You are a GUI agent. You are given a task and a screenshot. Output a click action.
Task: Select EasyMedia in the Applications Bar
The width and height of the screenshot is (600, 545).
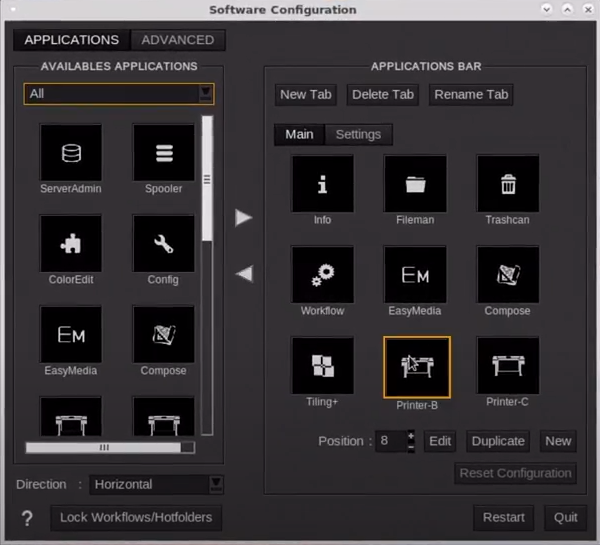[x=415, y=274]
